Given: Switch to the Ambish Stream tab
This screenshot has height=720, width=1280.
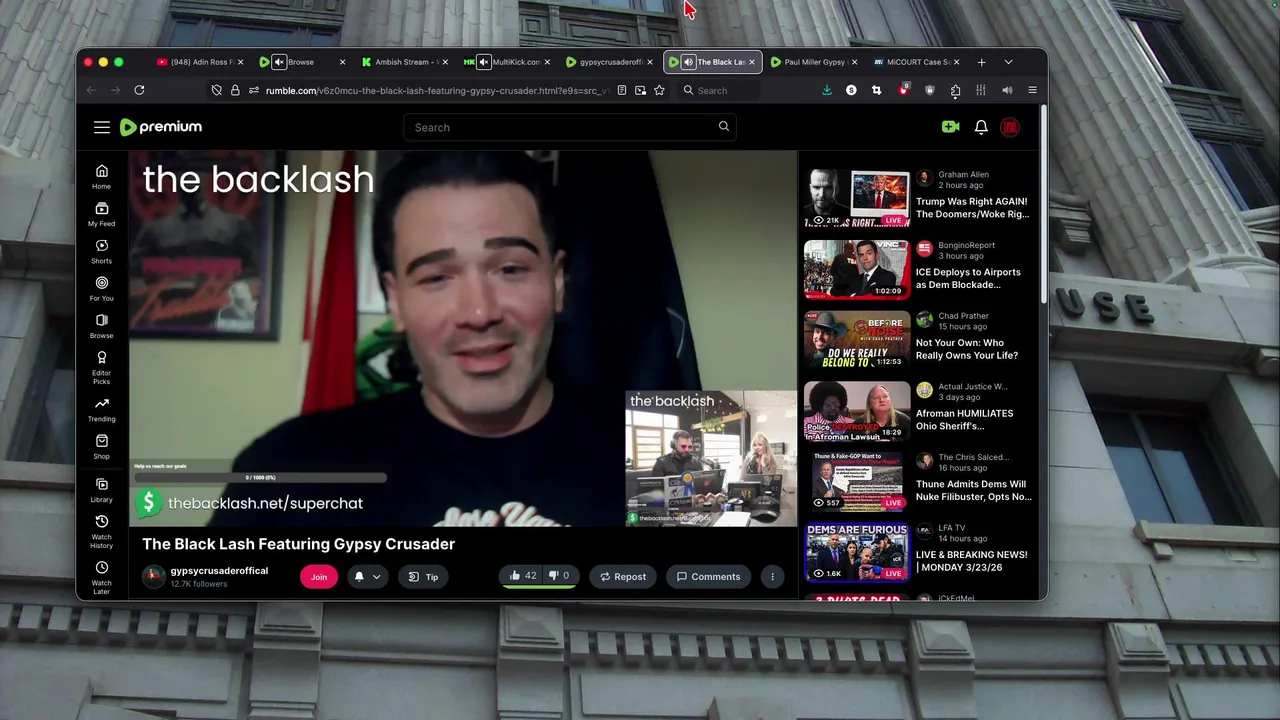Looking at the screenshot, I should pos(404,62).
